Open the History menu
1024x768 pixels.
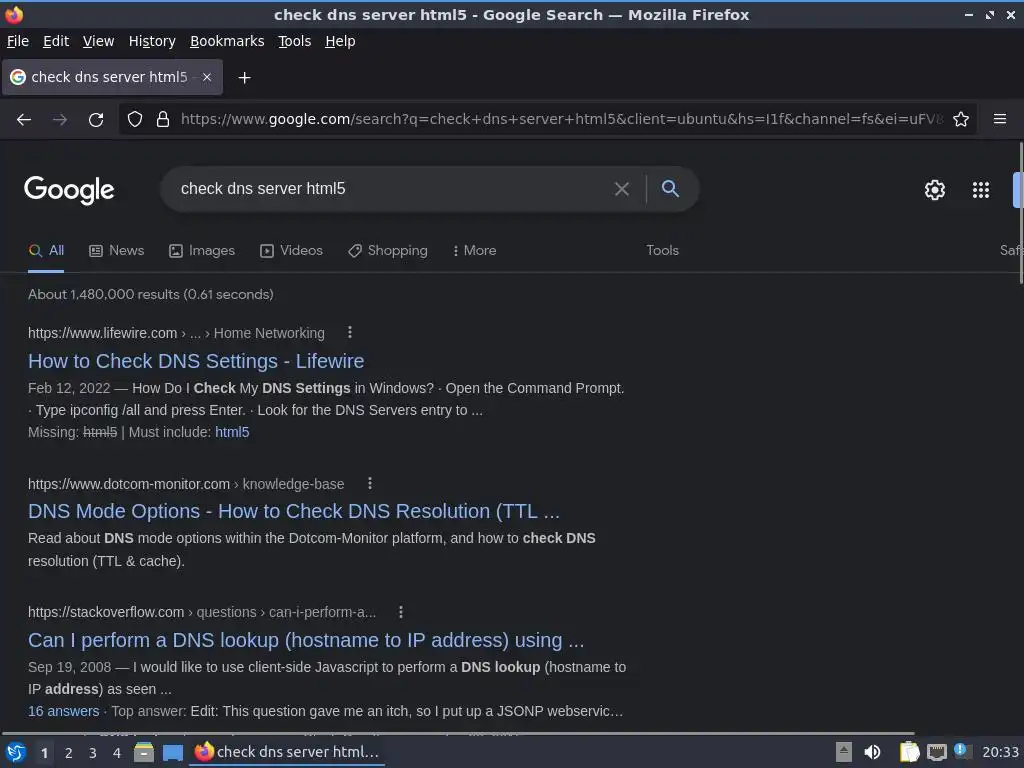pos(152,41)
